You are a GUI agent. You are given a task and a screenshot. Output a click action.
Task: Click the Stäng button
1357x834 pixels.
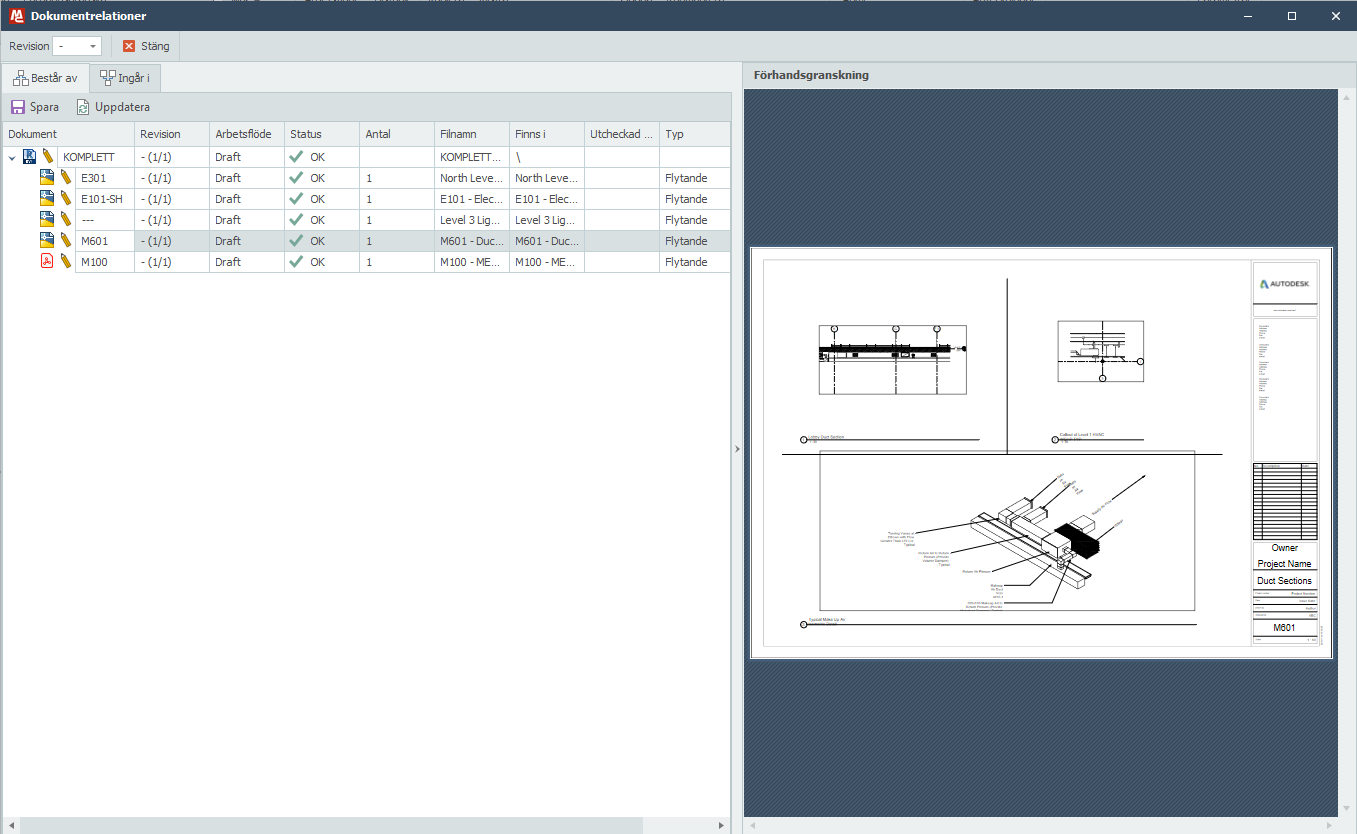click(146, 46)
